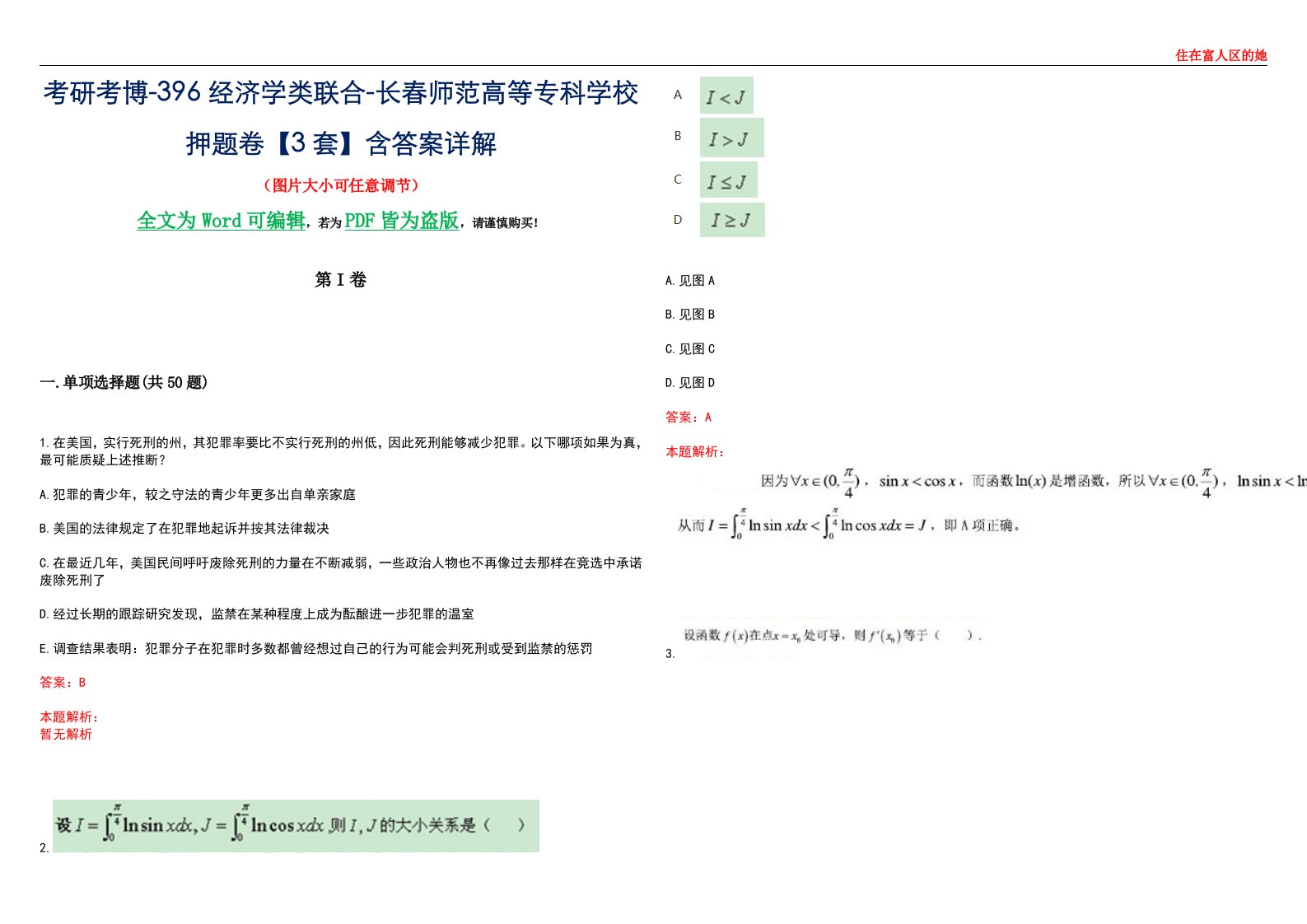
Task: Click the question 3 image 设函数f(x)在点x=x0处可导
Action: [x=833, y=635]
